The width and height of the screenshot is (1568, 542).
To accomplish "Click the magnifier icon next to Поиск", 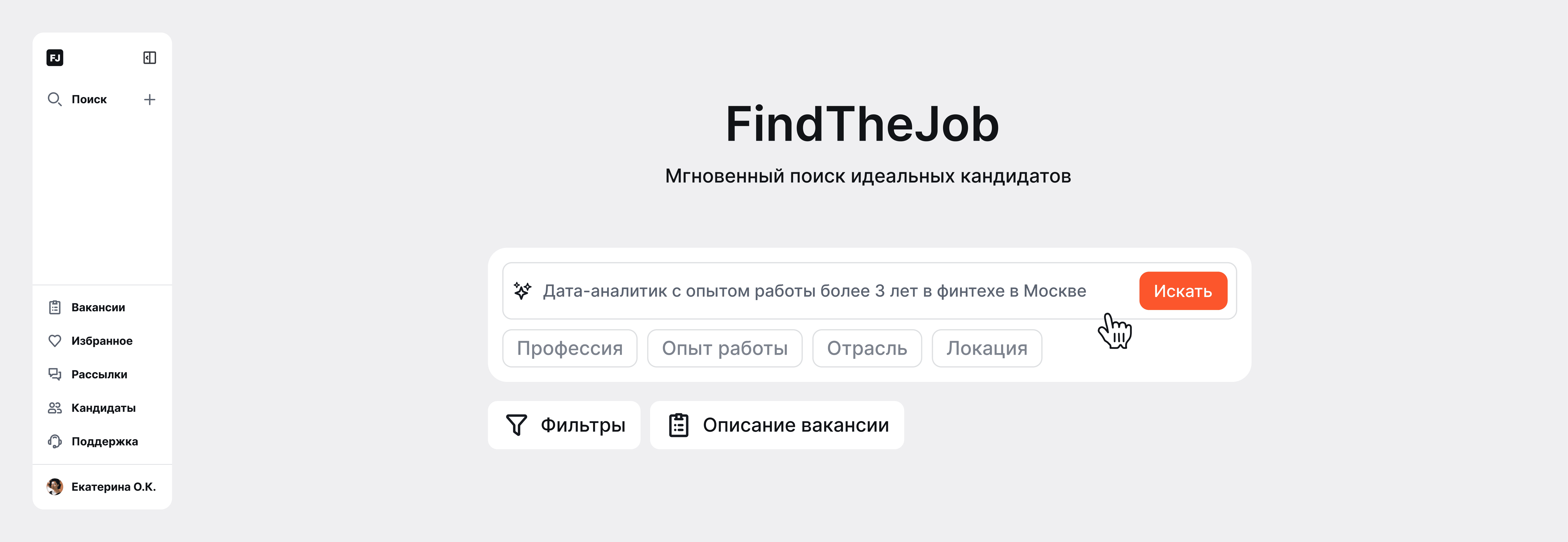I will point(54,99).
